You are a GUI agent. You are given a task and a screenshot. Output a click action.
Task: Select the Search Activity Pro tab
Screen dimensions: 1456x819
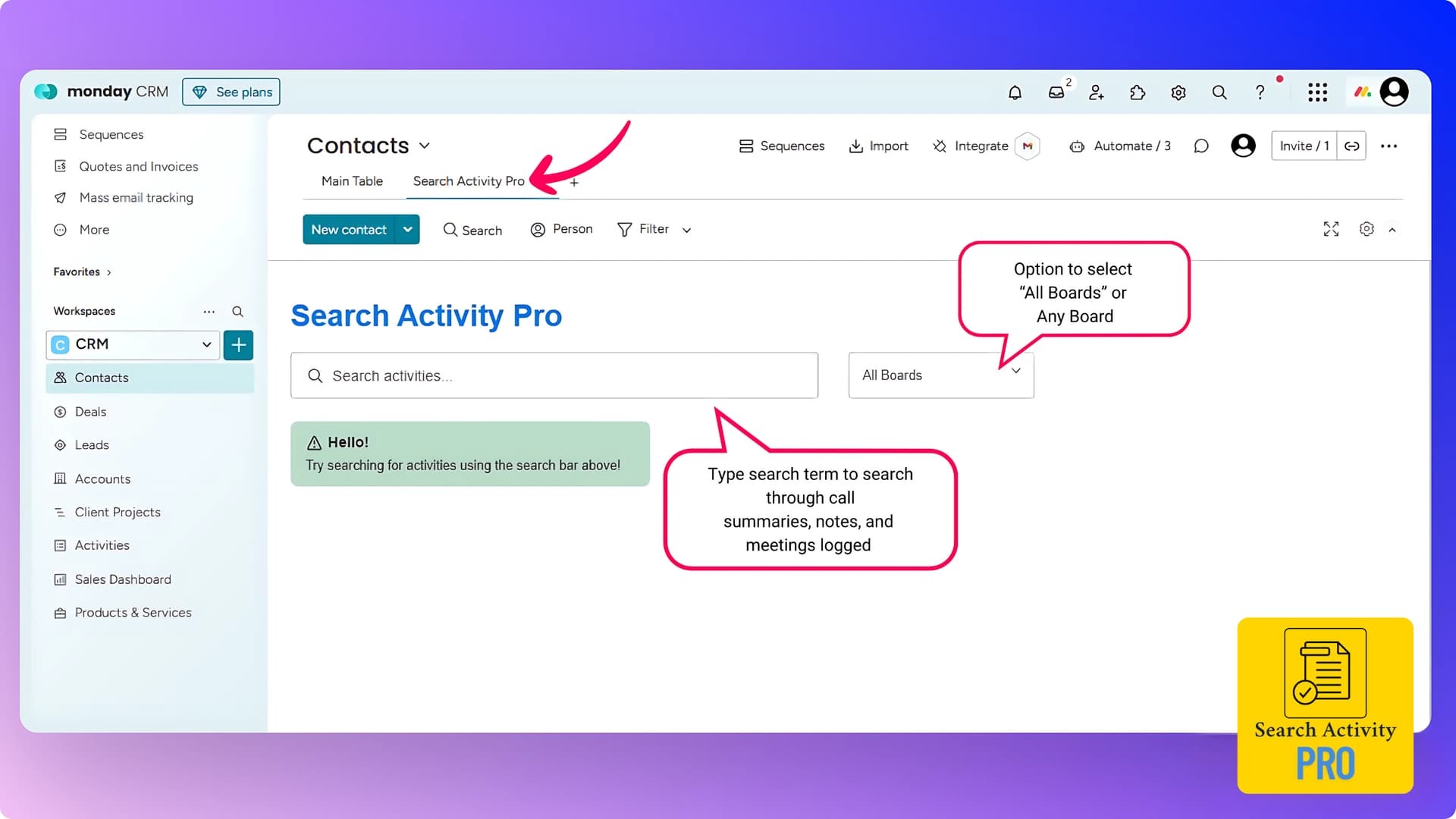[469, 181]
